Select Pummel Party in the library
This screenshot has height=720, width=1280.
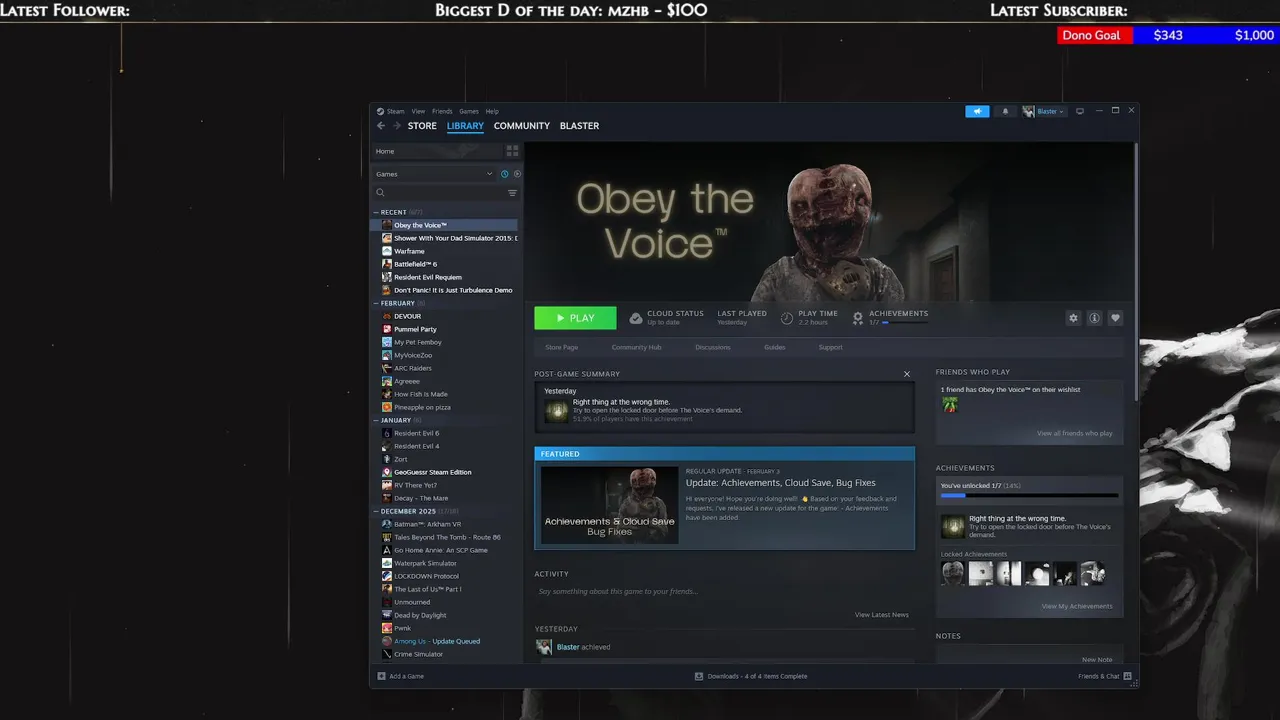point(415,329)
